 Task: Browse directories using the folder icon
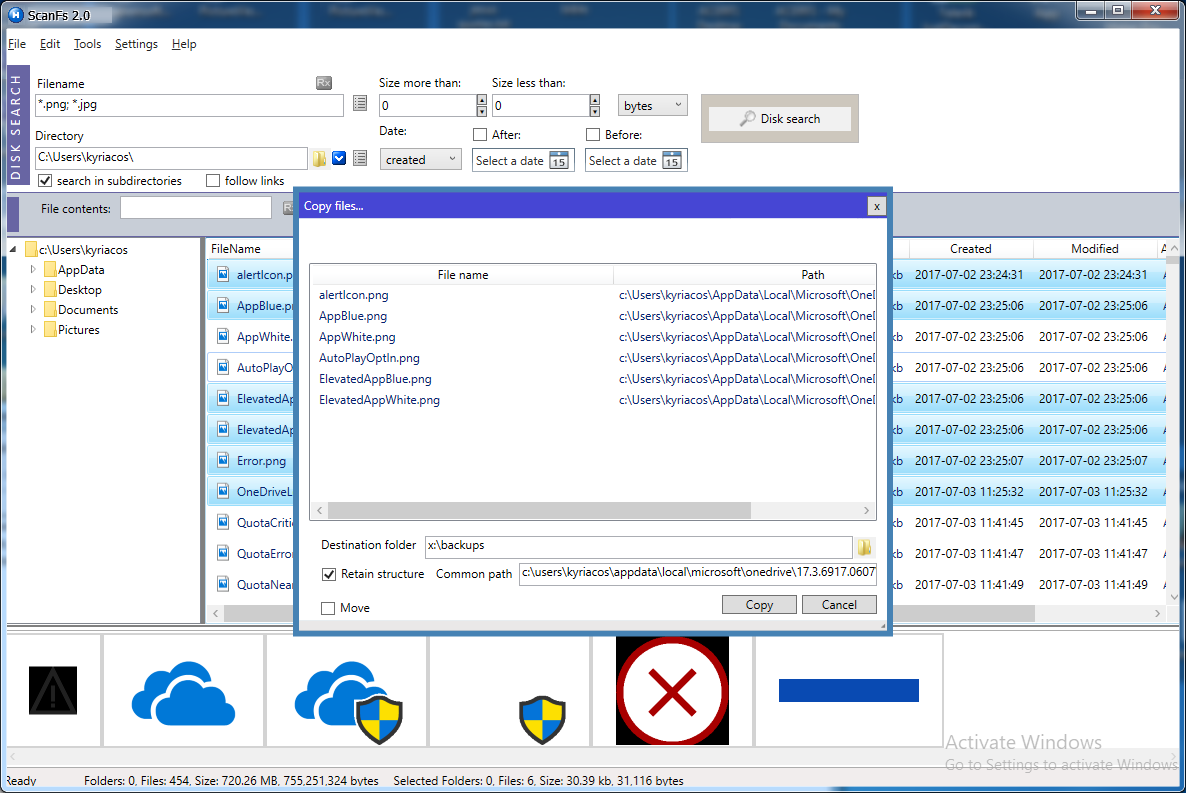point(319,157)
